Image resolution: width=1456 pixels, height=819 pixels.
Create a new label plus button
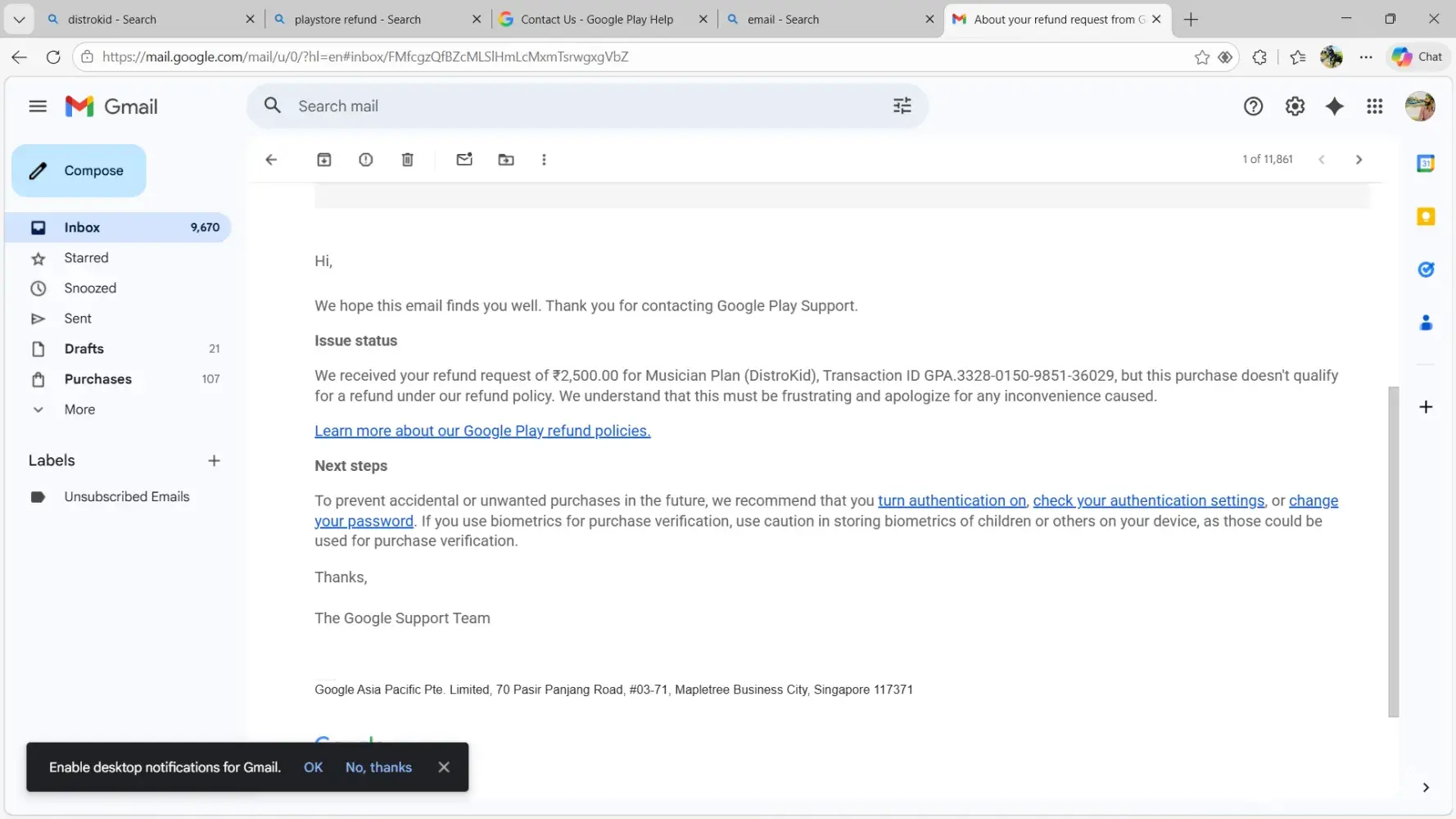coord(214,461)
